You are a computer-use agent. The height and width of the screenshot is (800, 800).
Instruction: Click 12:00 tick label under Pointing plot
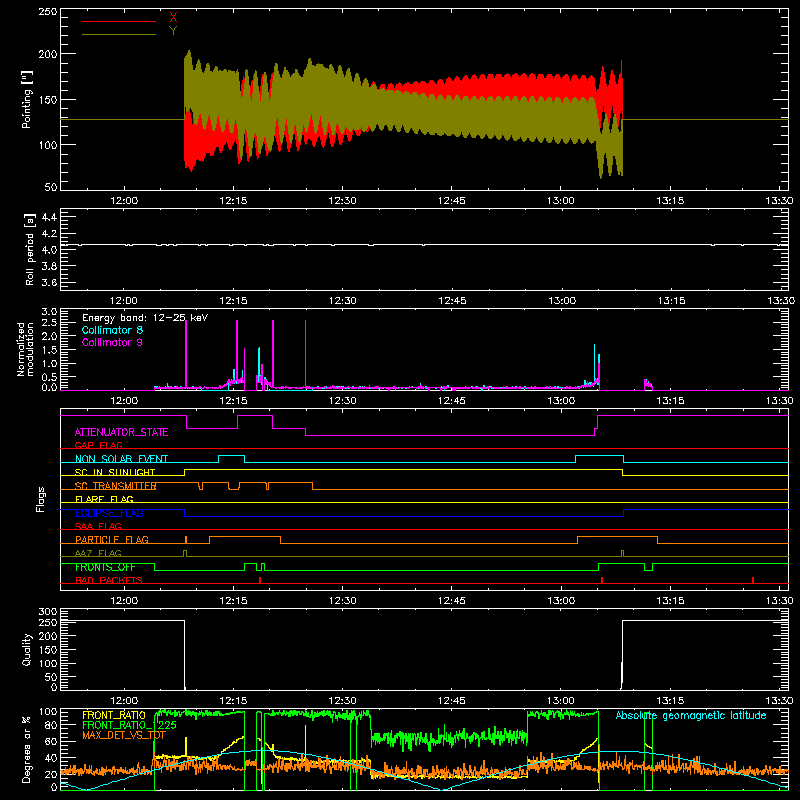[124, 201]
